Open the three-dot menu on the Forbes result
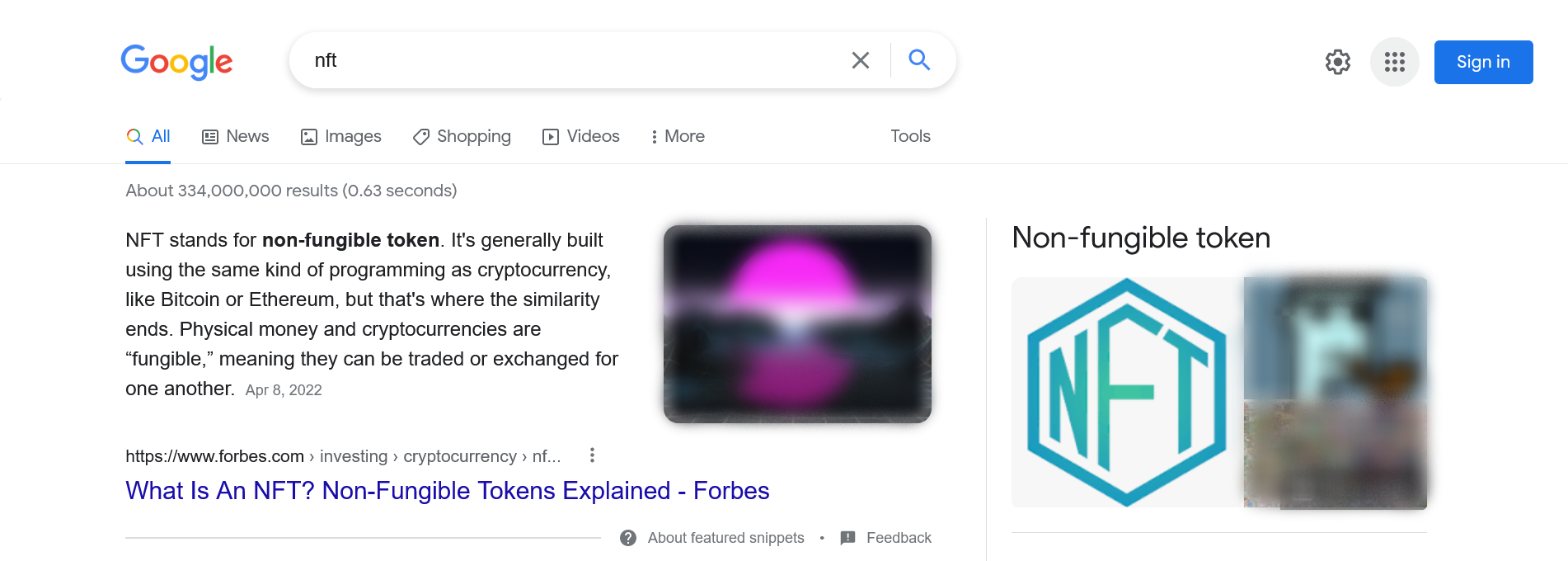The image size is (1568, 561). [x=591, y=455]
